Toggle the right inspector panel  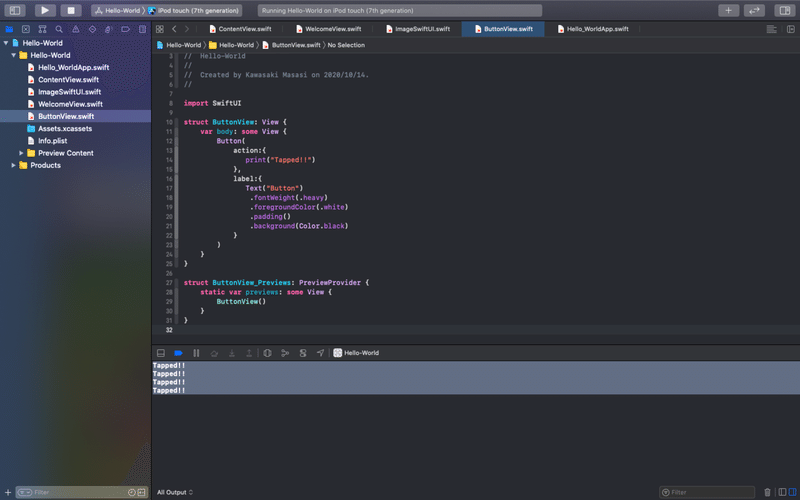pos(785,10)
